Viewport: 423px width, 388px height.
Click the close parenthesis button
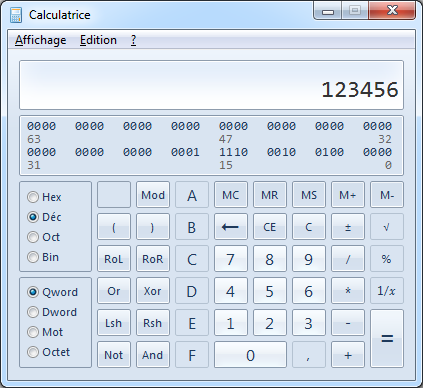[x=153, y=227]
